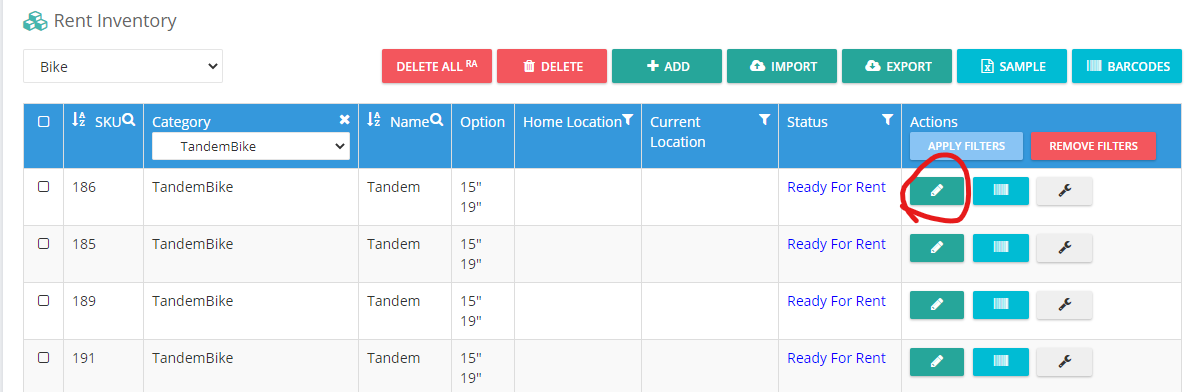
Task: Click the green ADD button
Action: pos(667,67)
